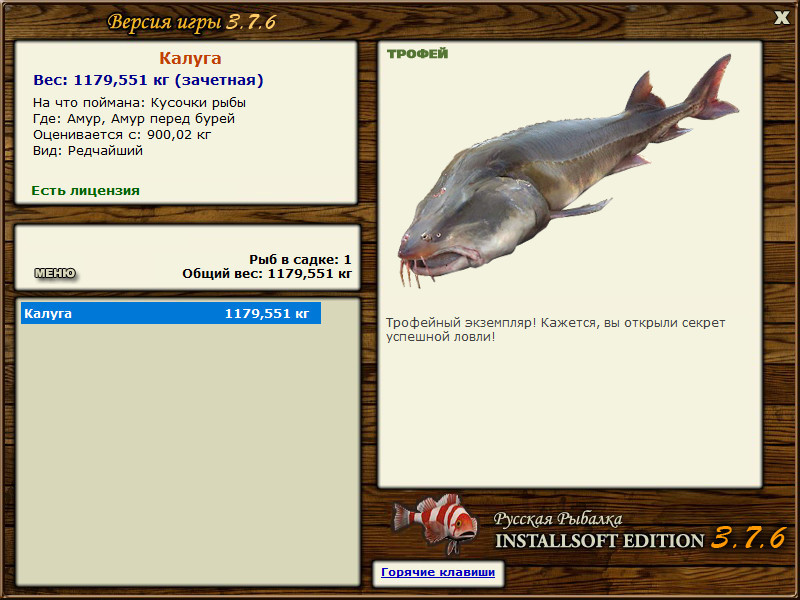Click the Kaluga sturgeon trophy picture

click(x=567, y=172)
